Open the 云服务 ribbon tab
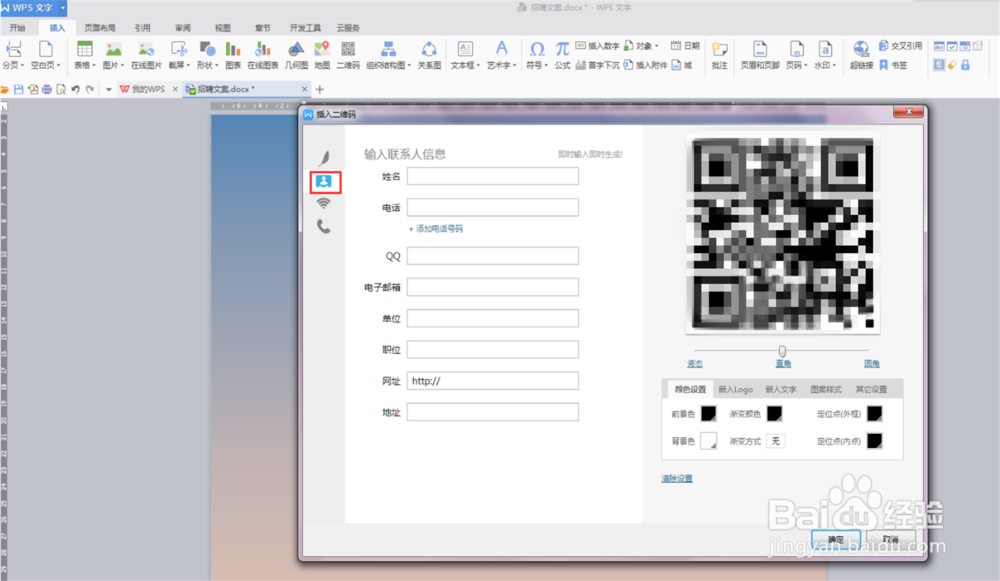The height and width of the screenshot is (581, 1000). point(348,28)
